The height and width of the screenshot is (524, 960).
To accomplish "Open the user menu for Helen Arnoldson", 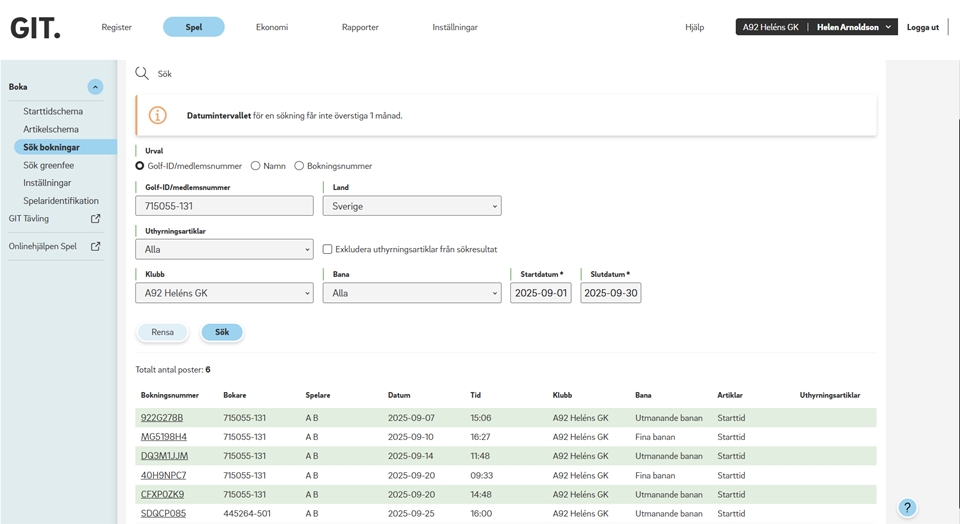I will pos(854,27).
